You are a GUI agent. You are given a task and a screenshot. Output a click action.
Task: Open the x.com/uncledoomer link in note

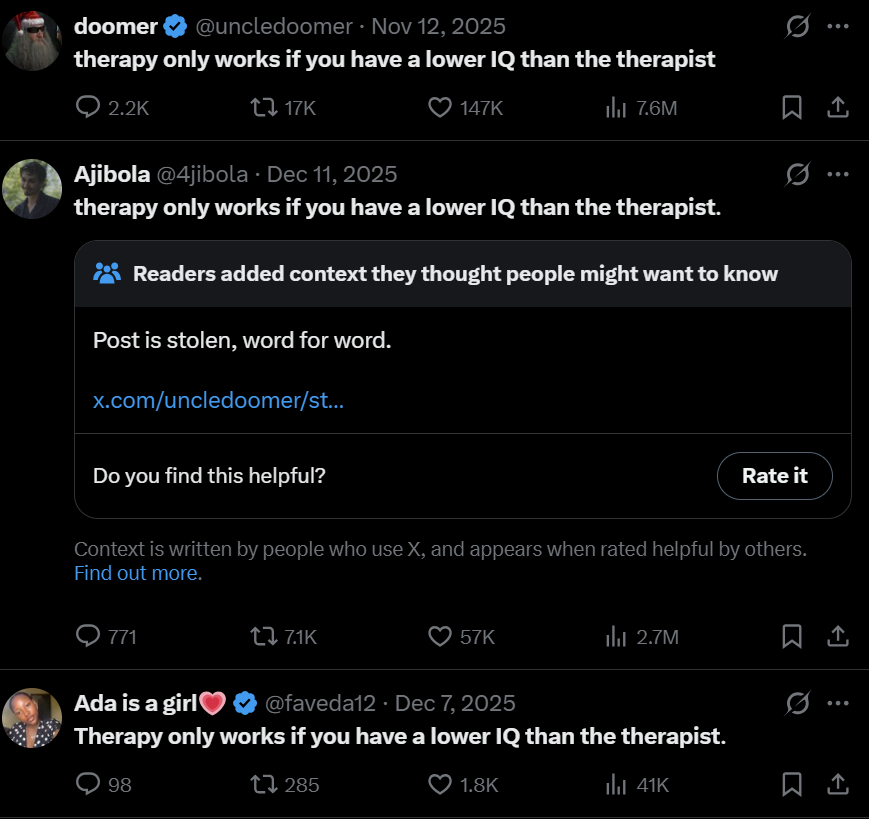[218, 401]
